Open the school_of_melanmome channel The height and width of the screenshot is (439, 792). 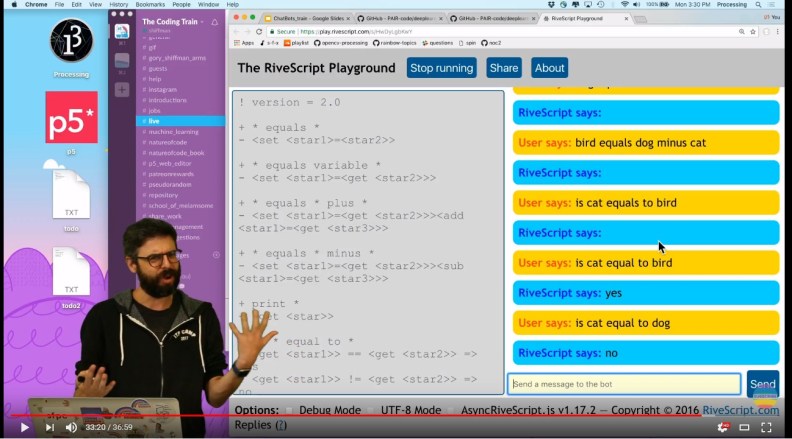tap(180, 206)
